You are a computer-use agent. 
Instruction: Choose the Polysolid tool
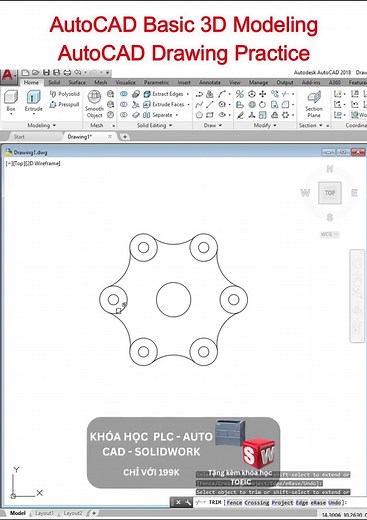(64, 94)
